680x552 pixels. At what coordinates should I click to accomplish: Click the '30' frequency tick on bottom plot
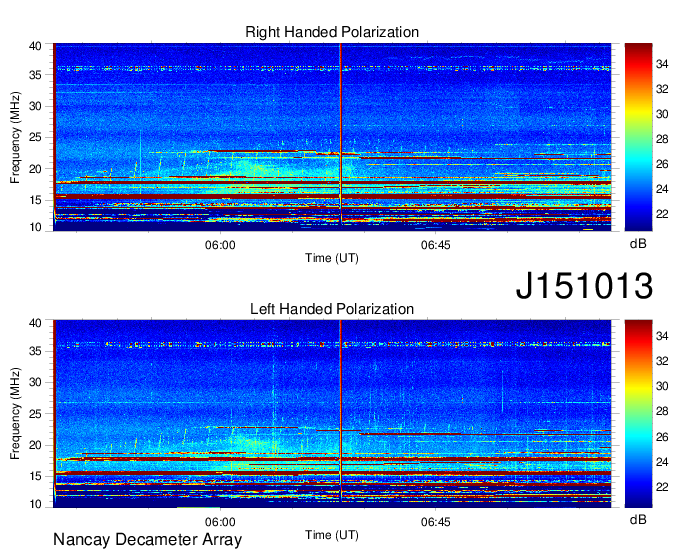tap(36, 382)
